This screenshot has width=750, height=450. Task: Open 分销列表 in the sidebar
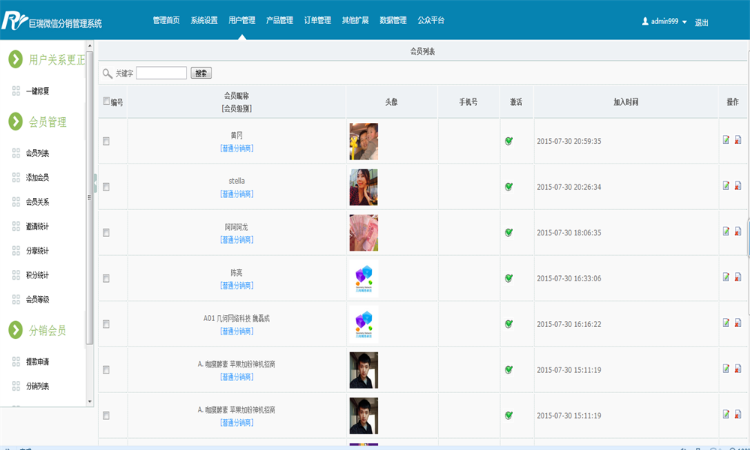coord(37,386)
